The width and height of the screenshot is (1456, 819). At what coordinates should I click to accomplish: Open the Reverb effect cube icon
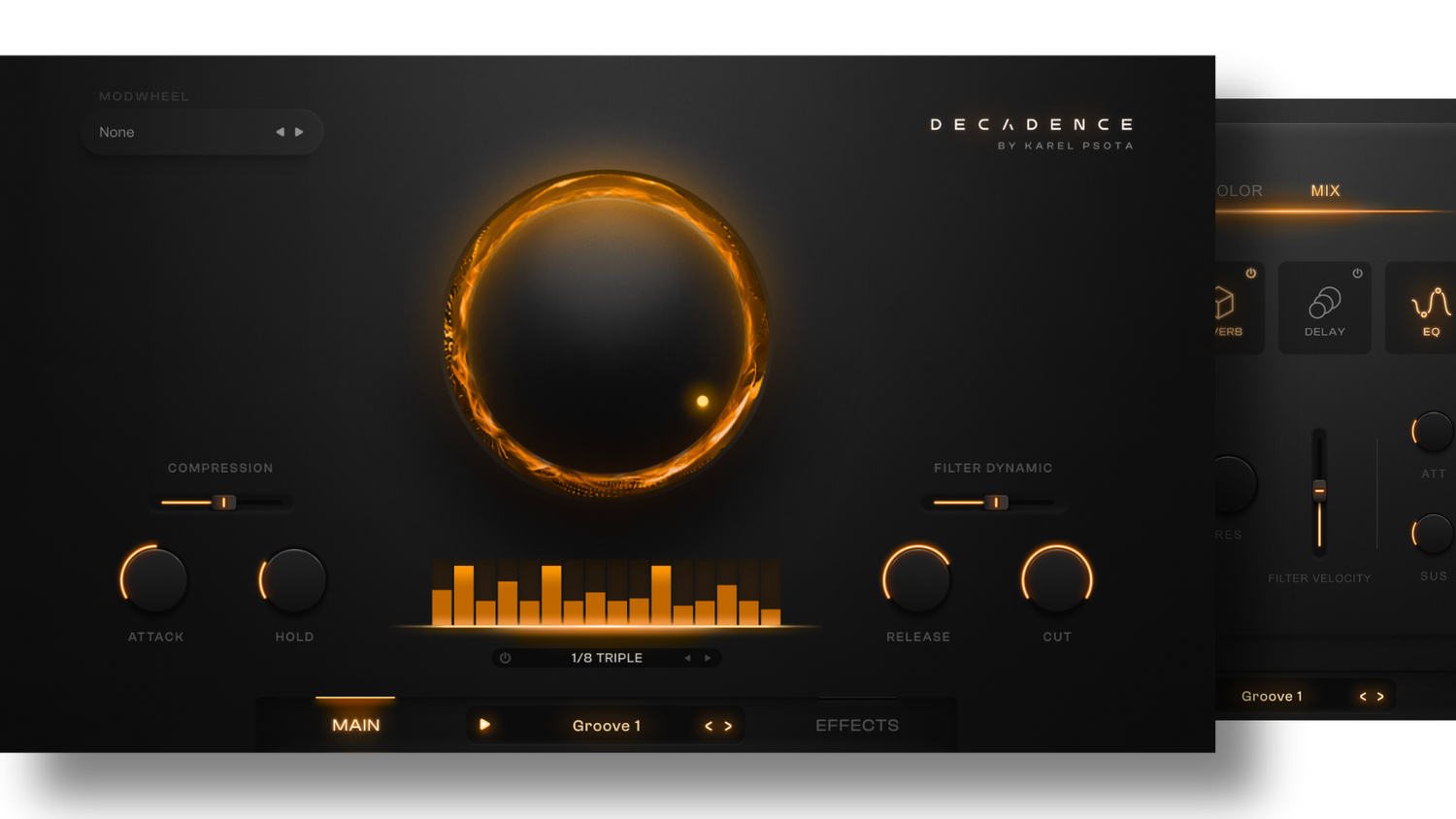coord(1225,304)
